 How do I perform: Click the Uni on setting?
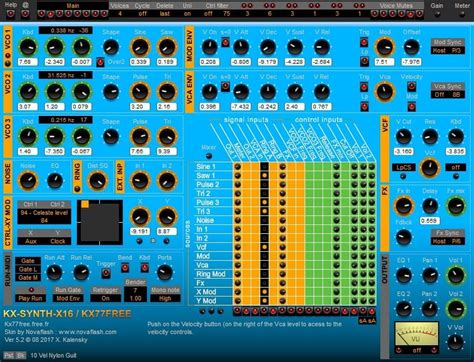187,14
